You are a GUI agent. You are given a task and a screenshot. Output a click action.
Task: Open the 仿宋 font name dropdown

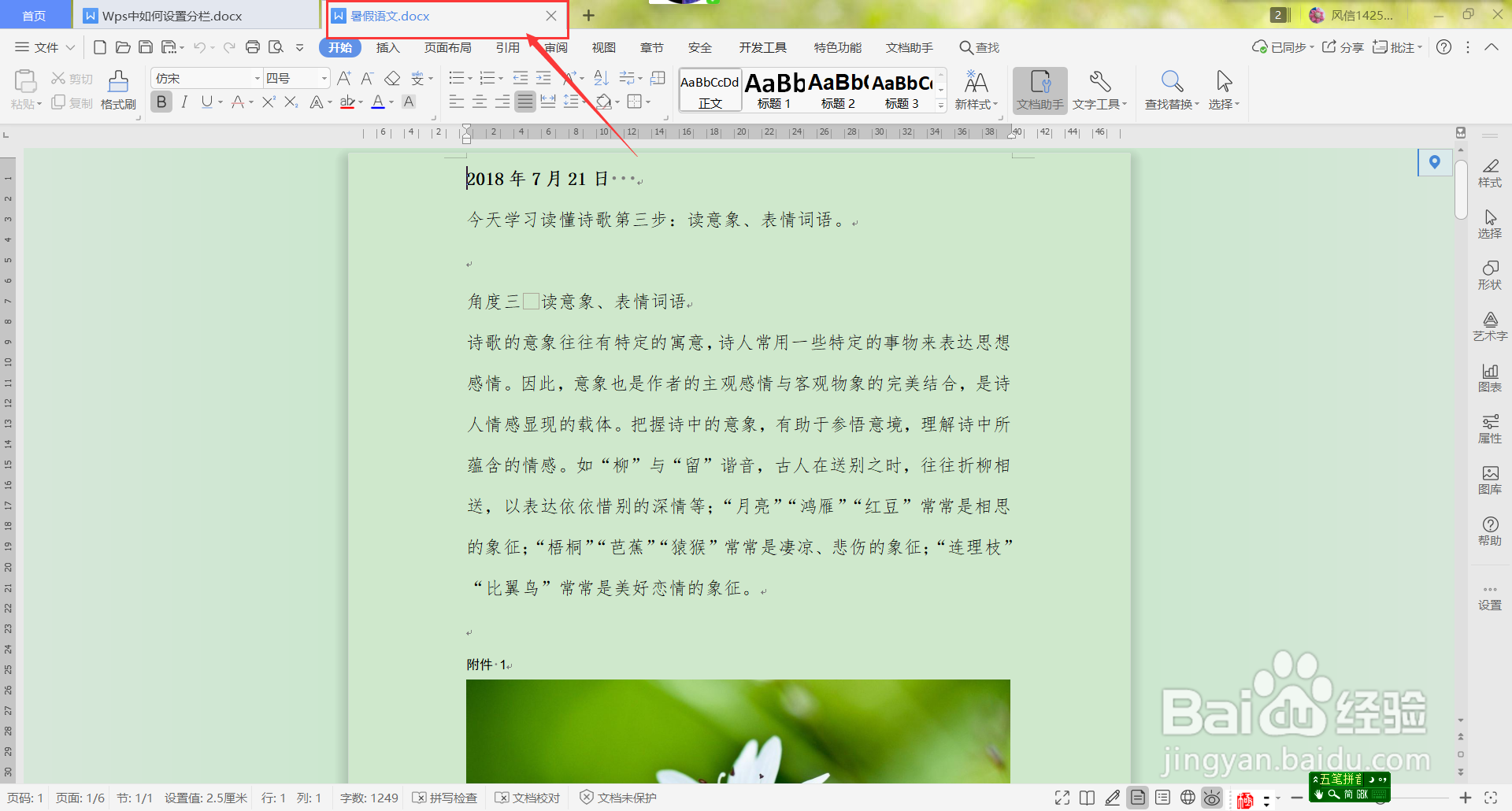pyautogui.click(x=257, y=77)
